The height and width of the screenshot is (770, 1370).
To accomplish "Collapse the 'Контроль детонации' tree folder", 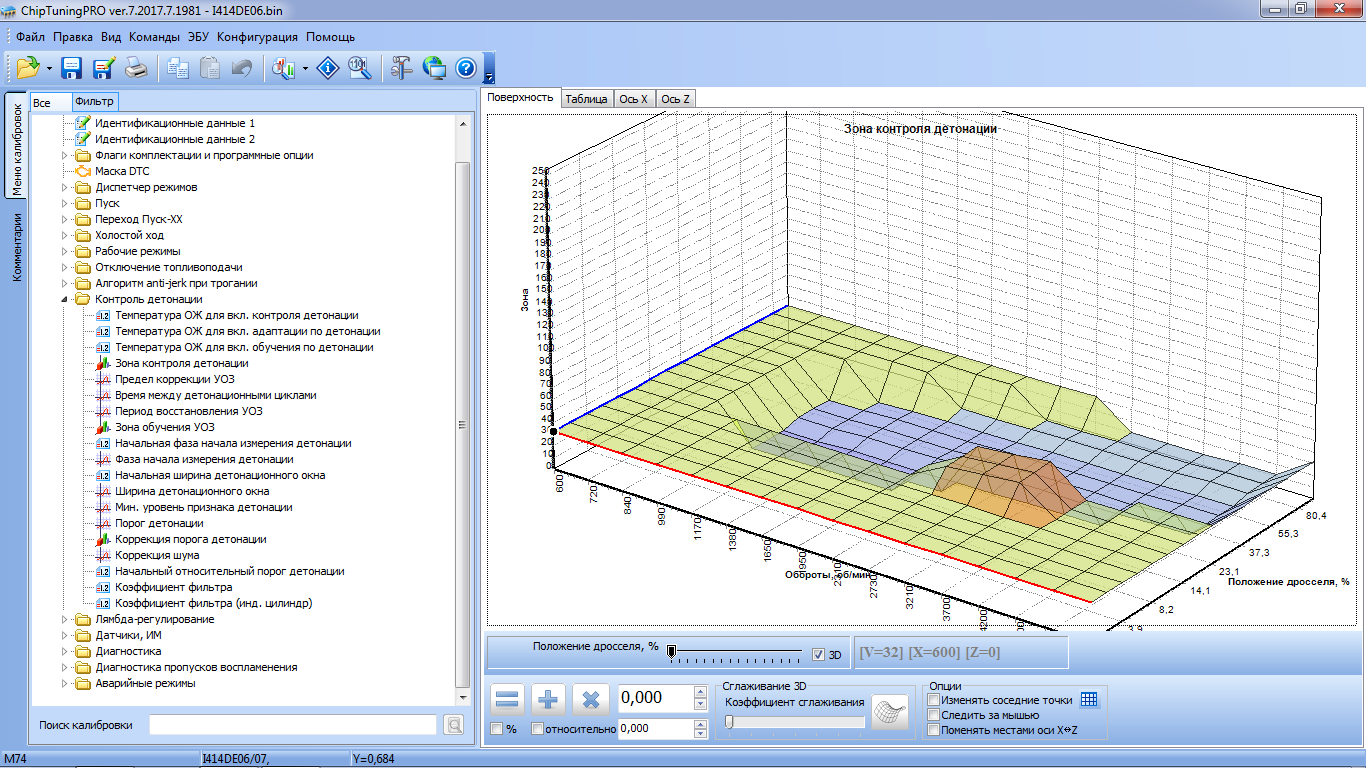I will tap(66, 299).
